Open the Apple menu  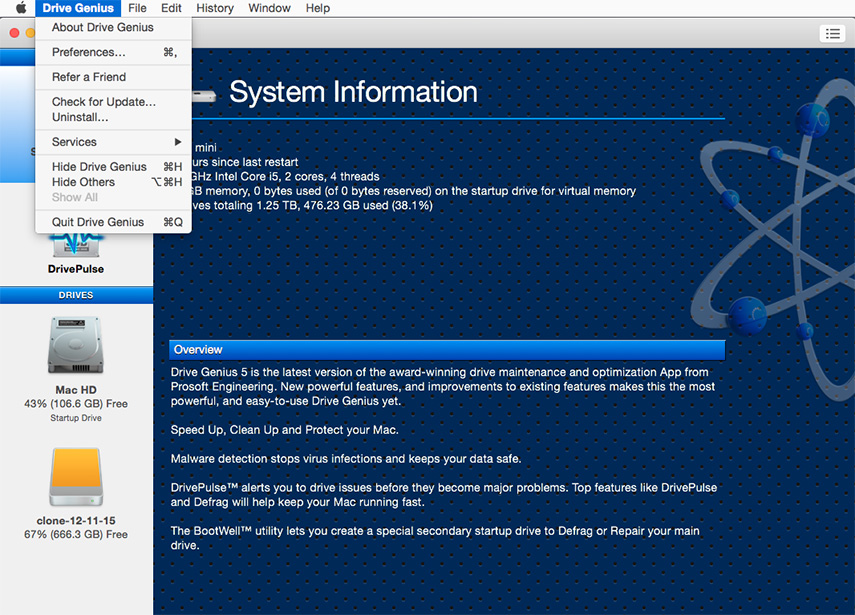pyautogui.click(x=21, y=8)
